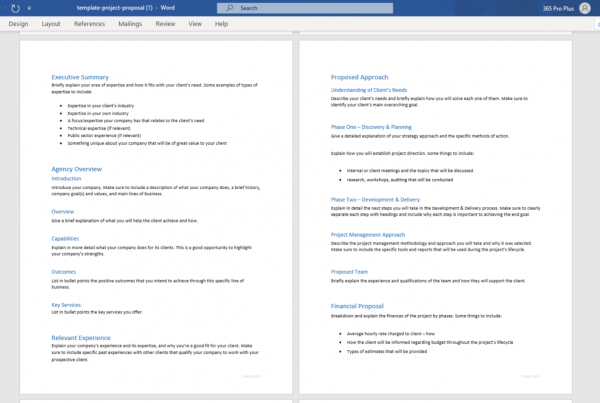Click the bullet 'Technical expertise (if relevant)'
The height and width of the screenshot is (403, 600).
(99, 128)
